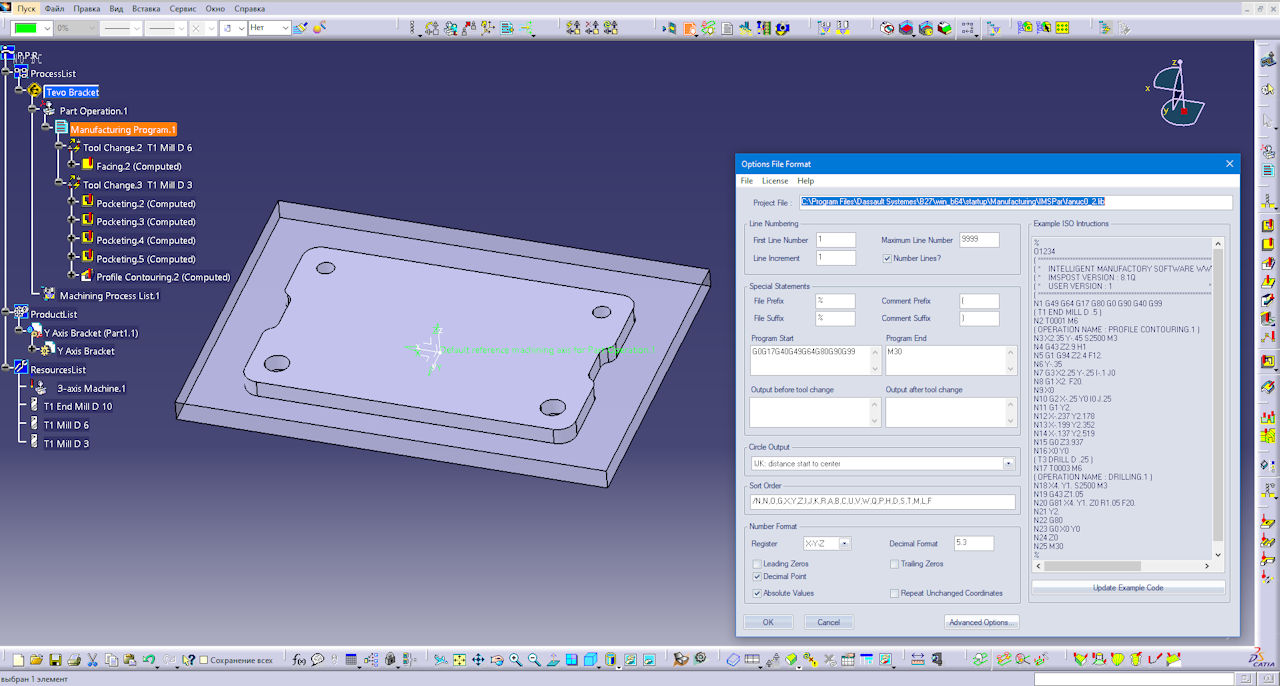1280x686 pixels.
Task: Open the dialog's License menu
Action: tap(775, 181)
